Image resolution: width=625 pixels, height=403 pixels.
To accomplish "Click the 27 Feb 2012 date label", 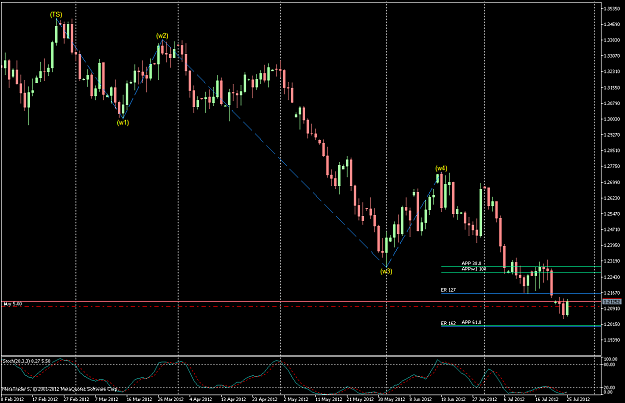I will [x=77, y=399].
